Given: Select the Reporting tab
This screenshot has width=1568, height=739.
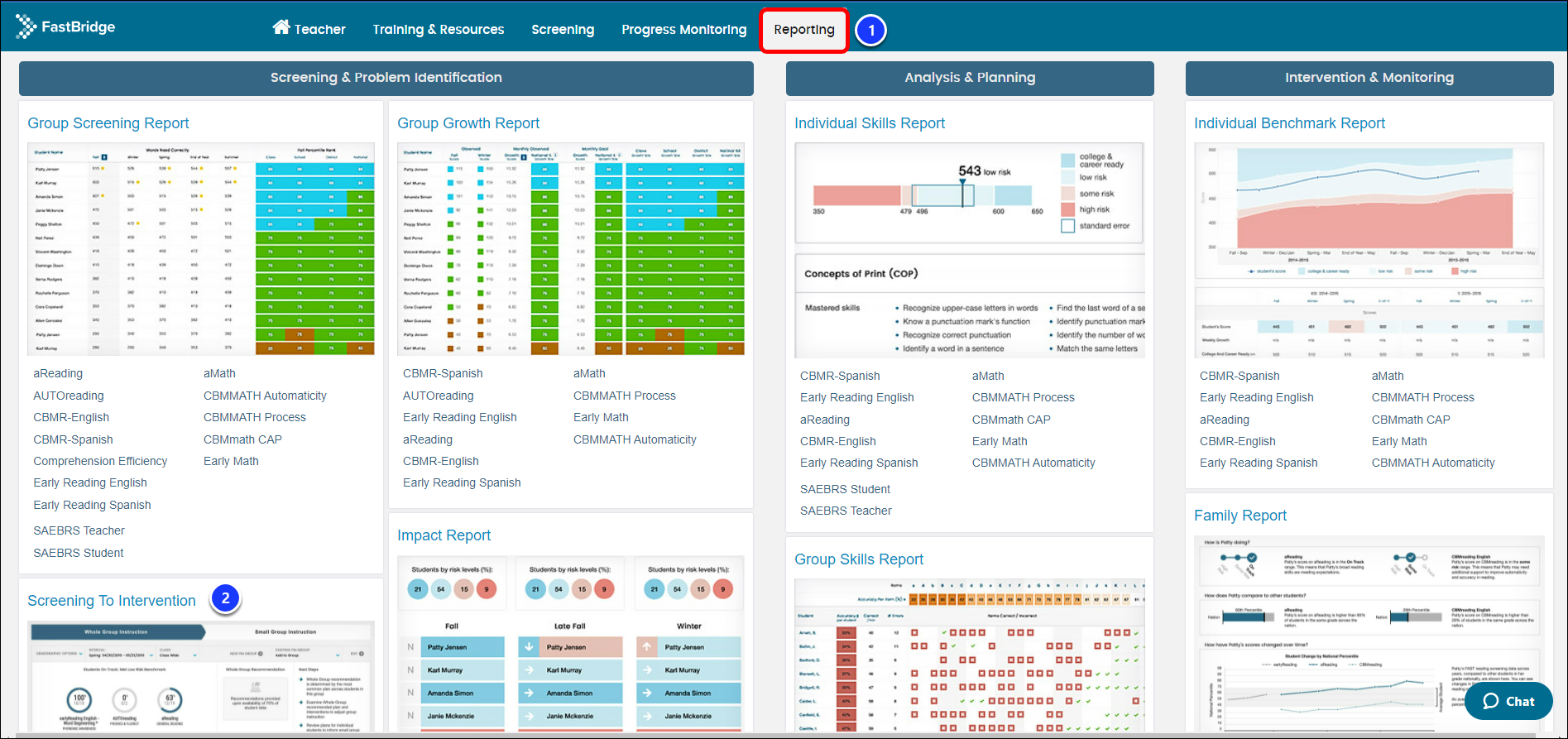Looking at the screenshot, I should (x=804, y=30).
